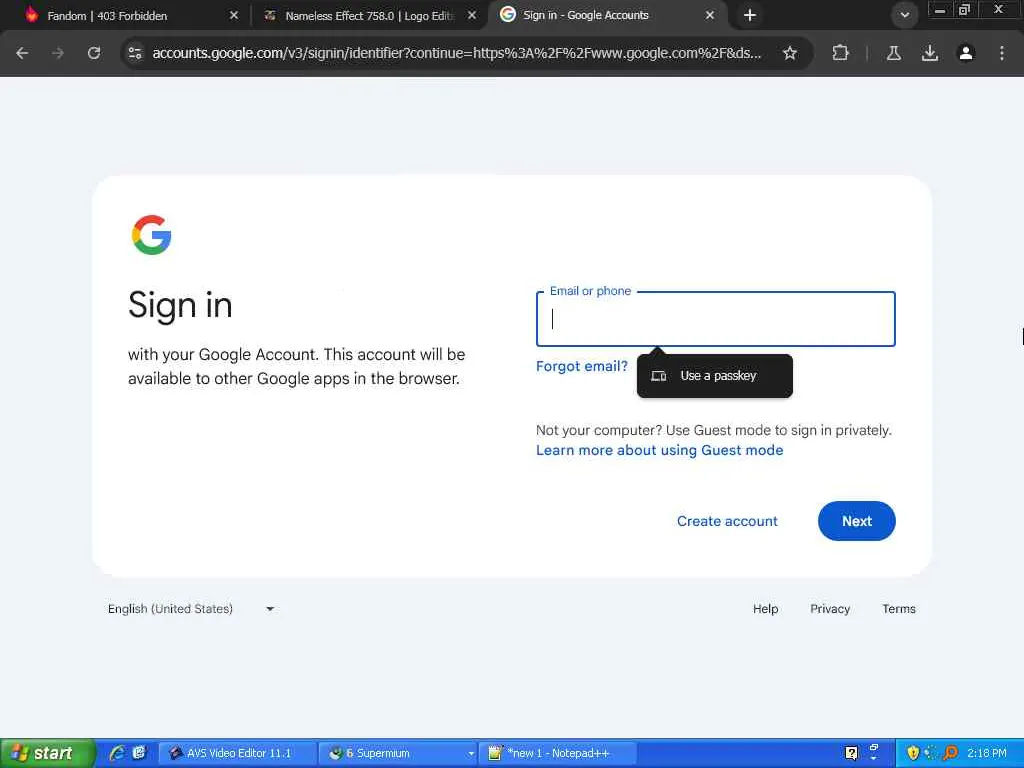Open the browser three-dot menu
1024x768 pixels.
(x=1002, y=53)
